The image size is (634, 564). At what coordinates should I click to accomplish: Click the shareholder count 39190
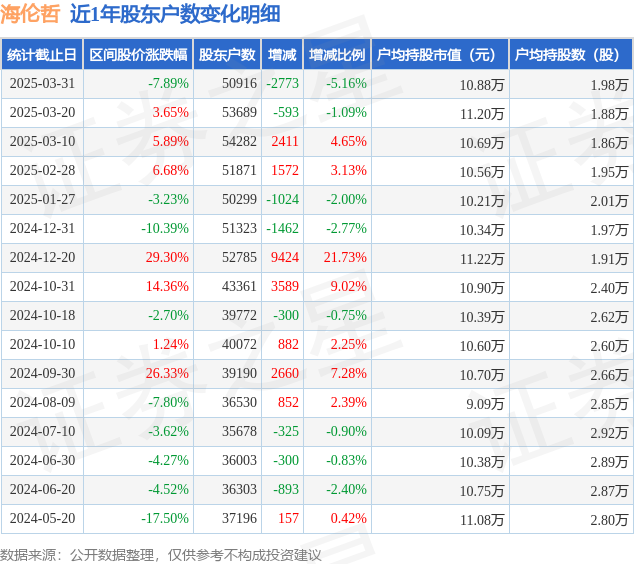click(x=239, y=374)
